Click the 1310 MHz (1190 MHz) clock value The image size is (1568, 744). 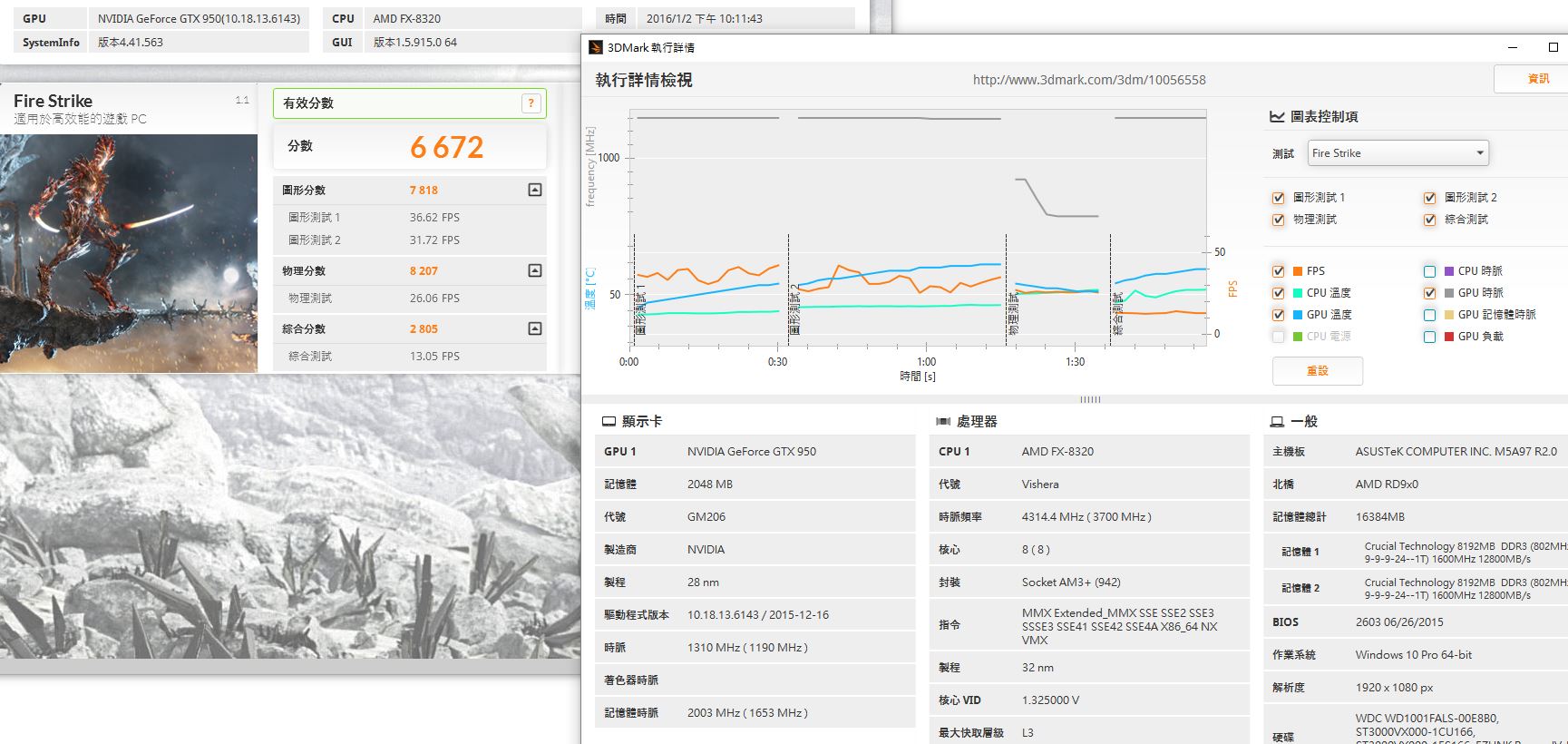pyautogui.click(x=747, y=648)
